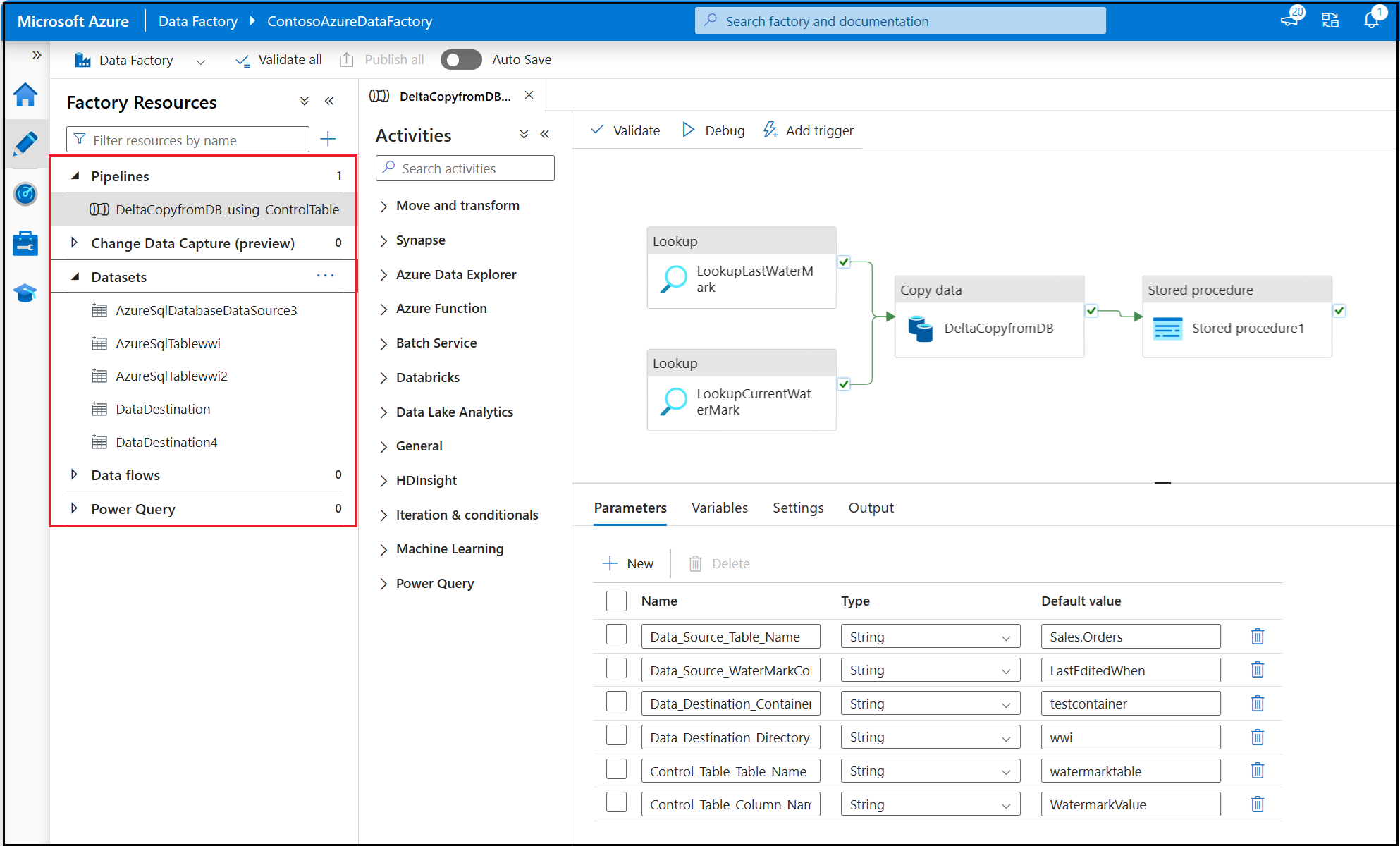Click Validate all in the toolbar
Viewport: 1400px width, 846px height.
(278, 60)
